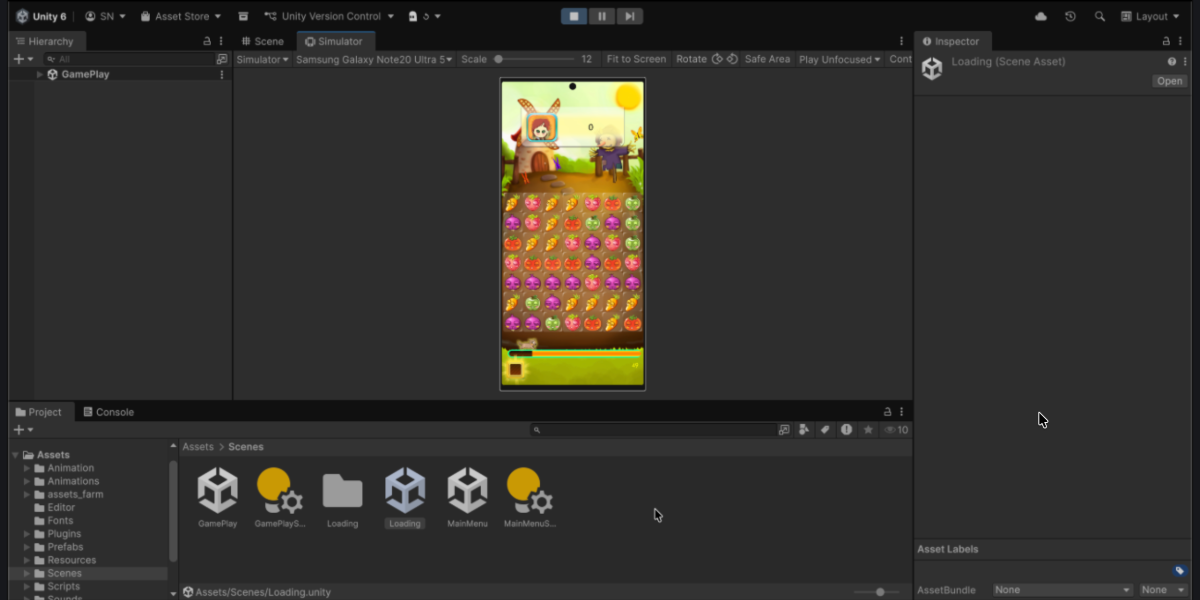The height and width of the screenshot is (600, 1200).
Task: Open the Package Manager icon
Action: point(243,16)
